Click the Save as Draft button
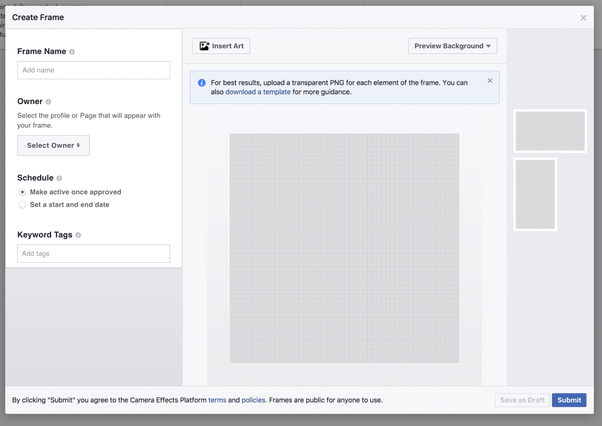 521,400
